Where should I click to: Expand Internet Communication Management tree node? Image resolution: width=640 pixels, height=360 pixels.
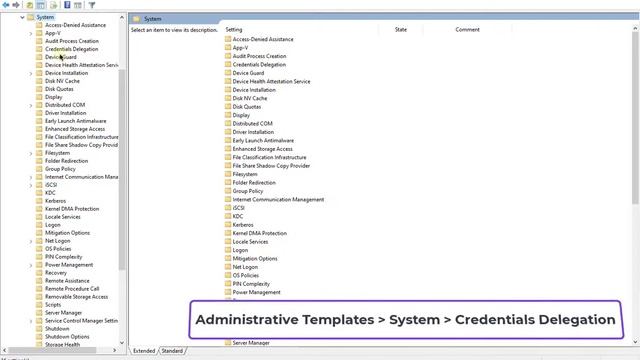(31, 177)
